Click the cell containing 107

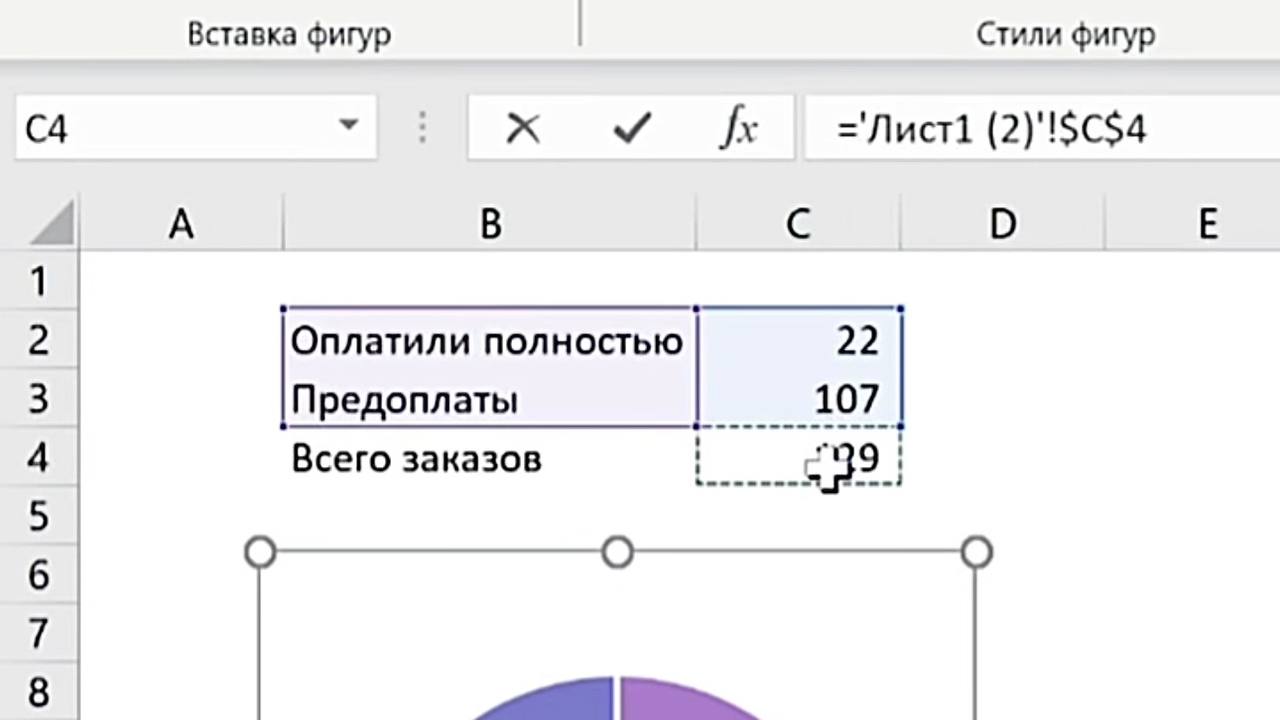[798, 399]
